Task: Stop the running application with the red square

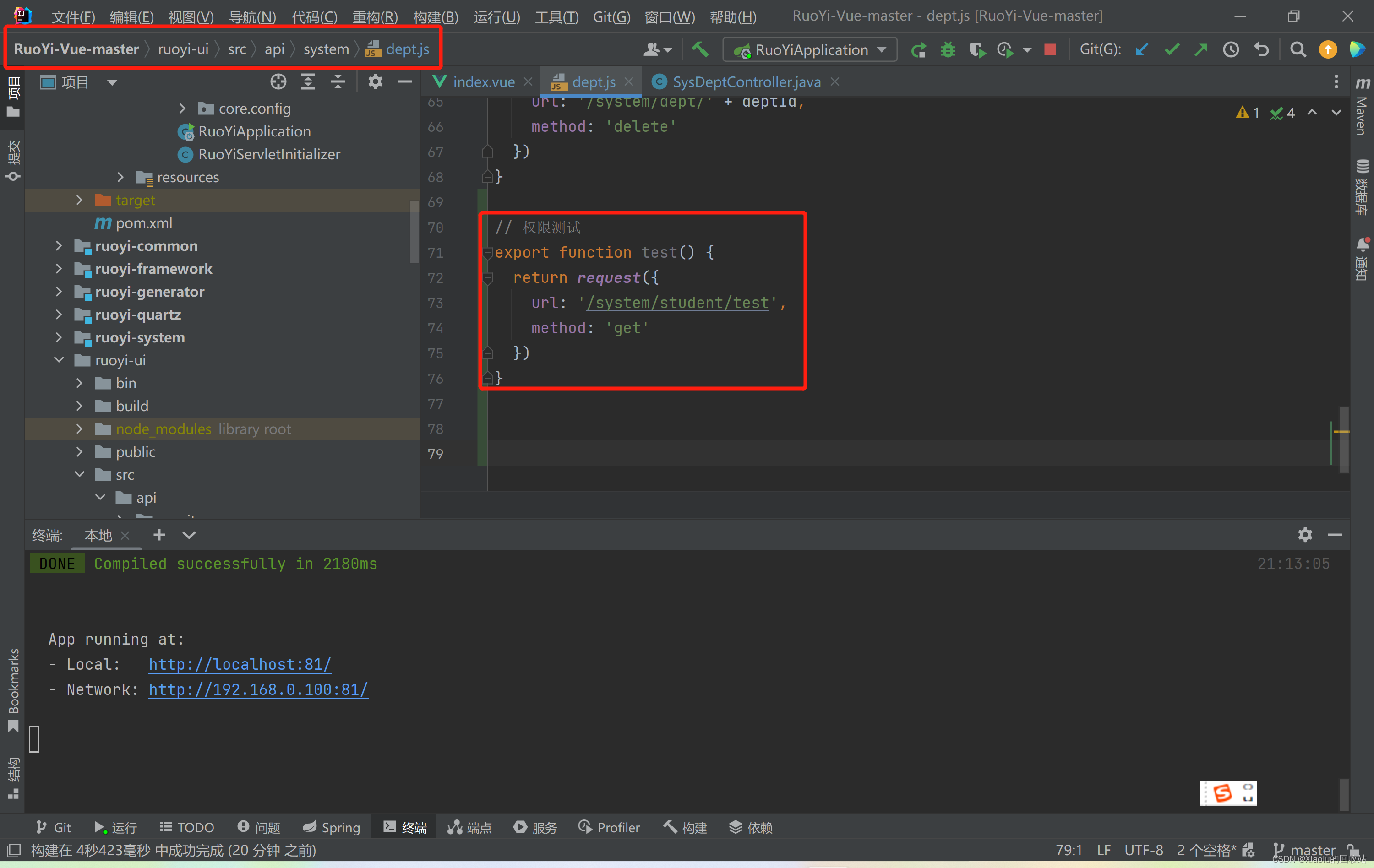Action: pyautogui.click(x=1050, y=49)
